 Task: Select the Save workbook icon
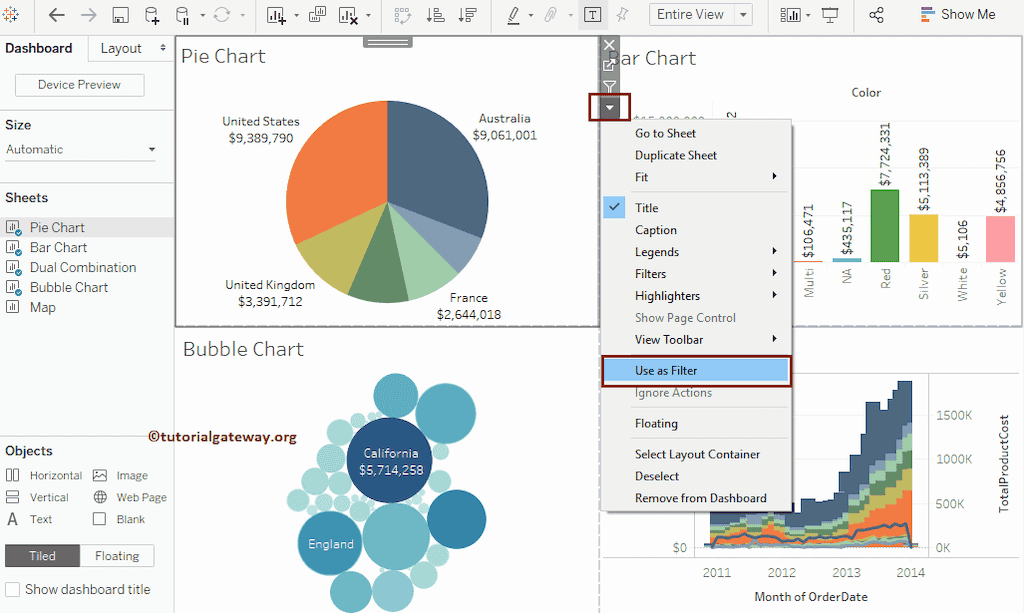118,15
